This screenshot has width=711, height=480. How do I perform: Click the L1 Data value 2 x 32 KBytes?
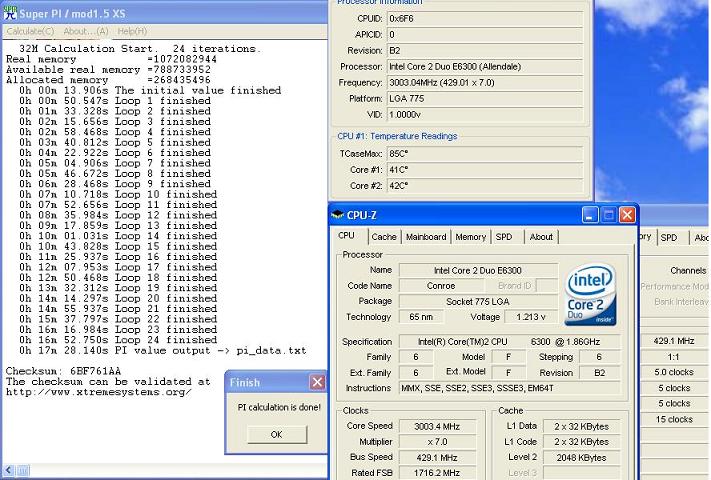point(581,427)
